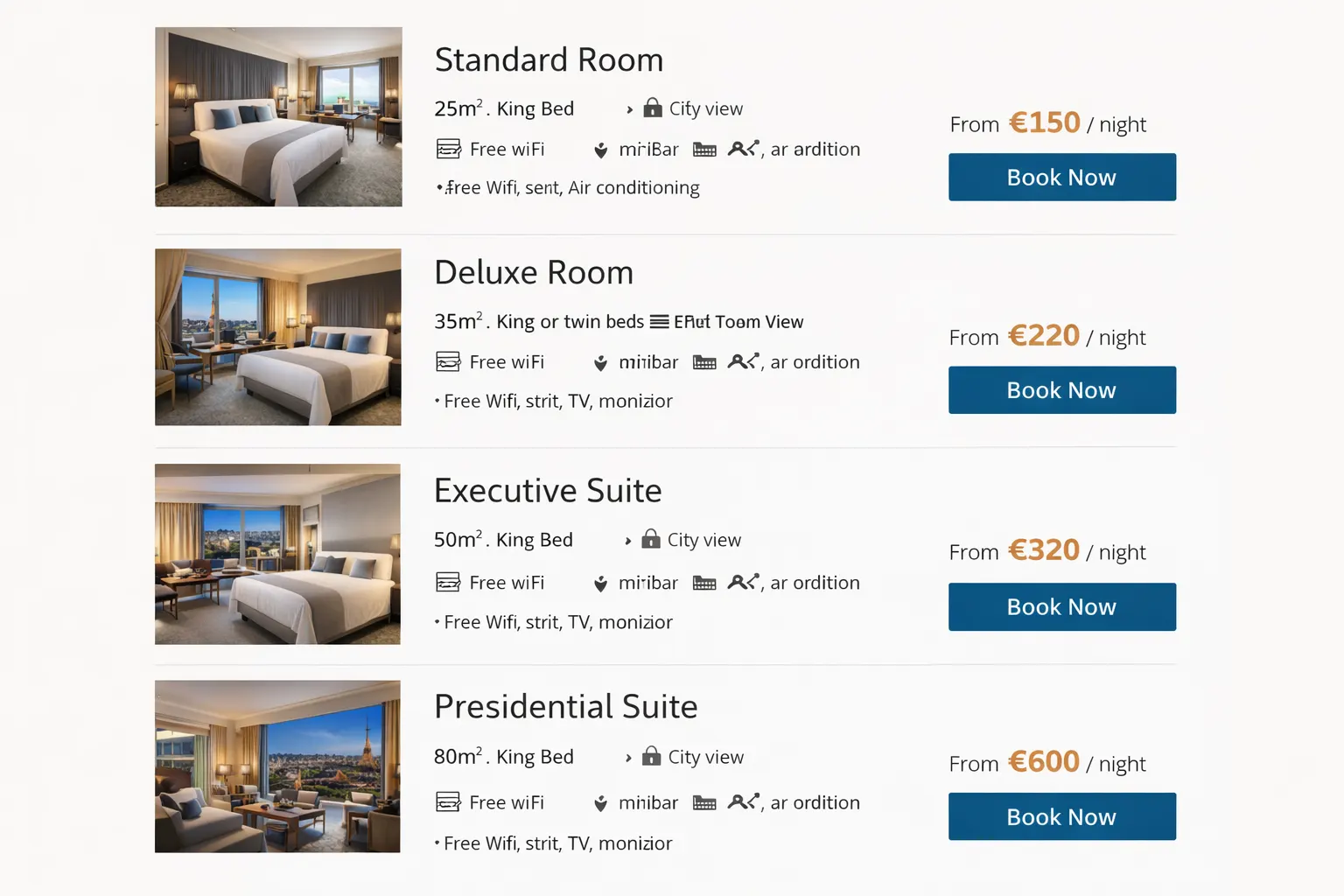Click the minibar icon in Presidential Suite
The height and width of the screenshot is (896, 1344).
coord(600,803)
